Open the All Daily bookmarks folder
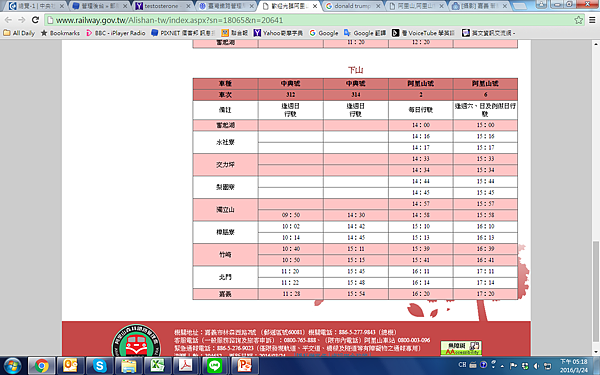 (x=19, y=33)
